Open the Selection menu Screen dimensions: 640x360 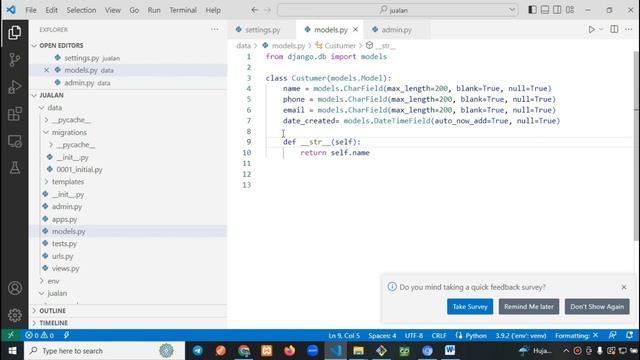(x=81, y=10)
